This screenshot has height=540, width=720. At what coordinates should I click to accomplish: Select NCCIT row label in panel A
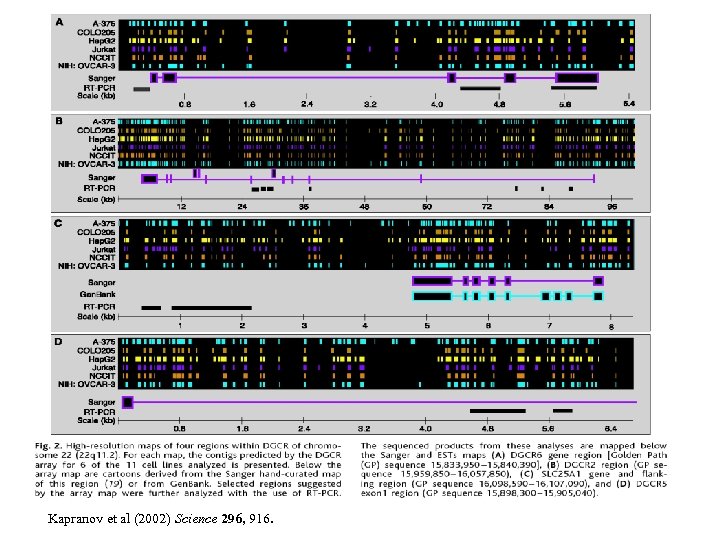tap(102, 57)
